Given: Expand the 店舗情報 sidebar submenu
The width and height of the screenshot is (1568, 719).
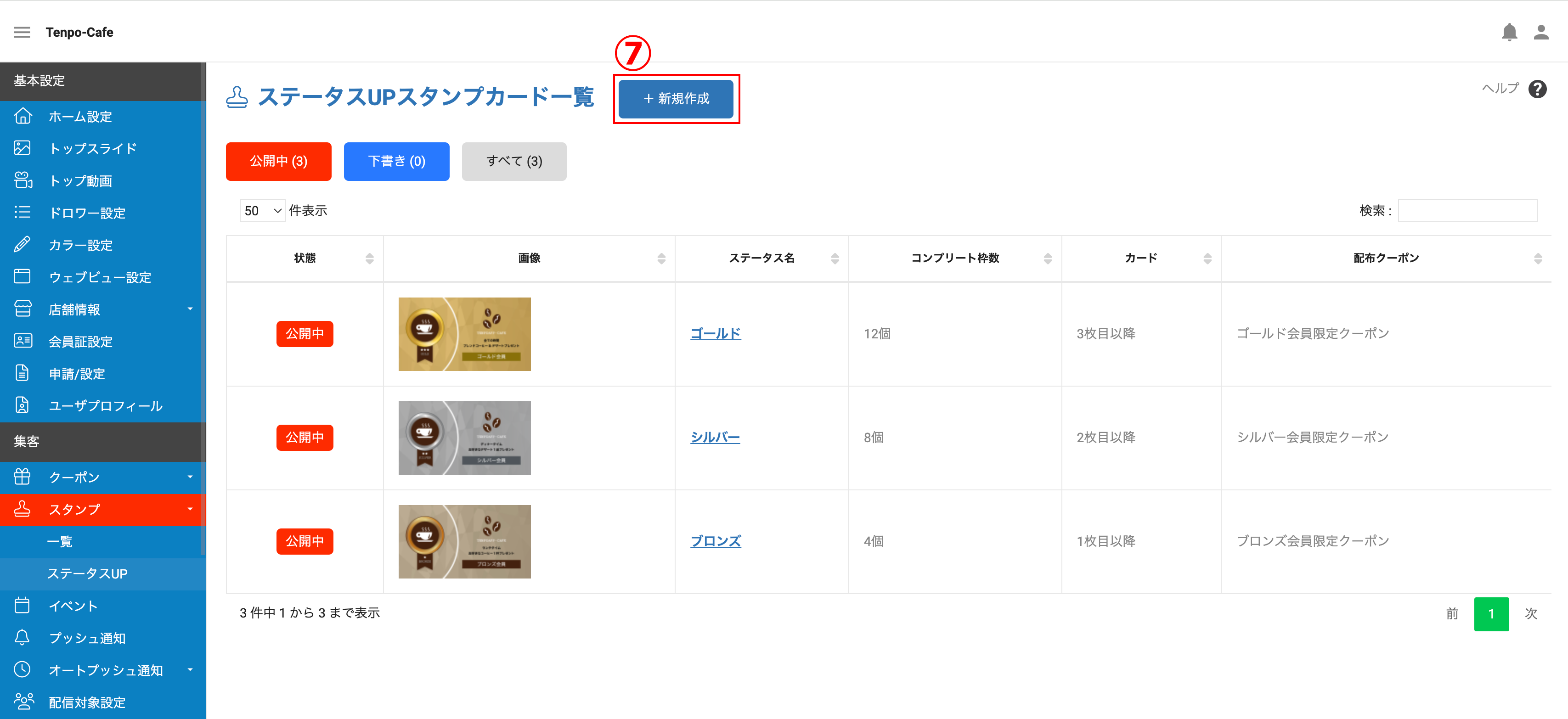Looking at the screenshot, I should (190, 309).
